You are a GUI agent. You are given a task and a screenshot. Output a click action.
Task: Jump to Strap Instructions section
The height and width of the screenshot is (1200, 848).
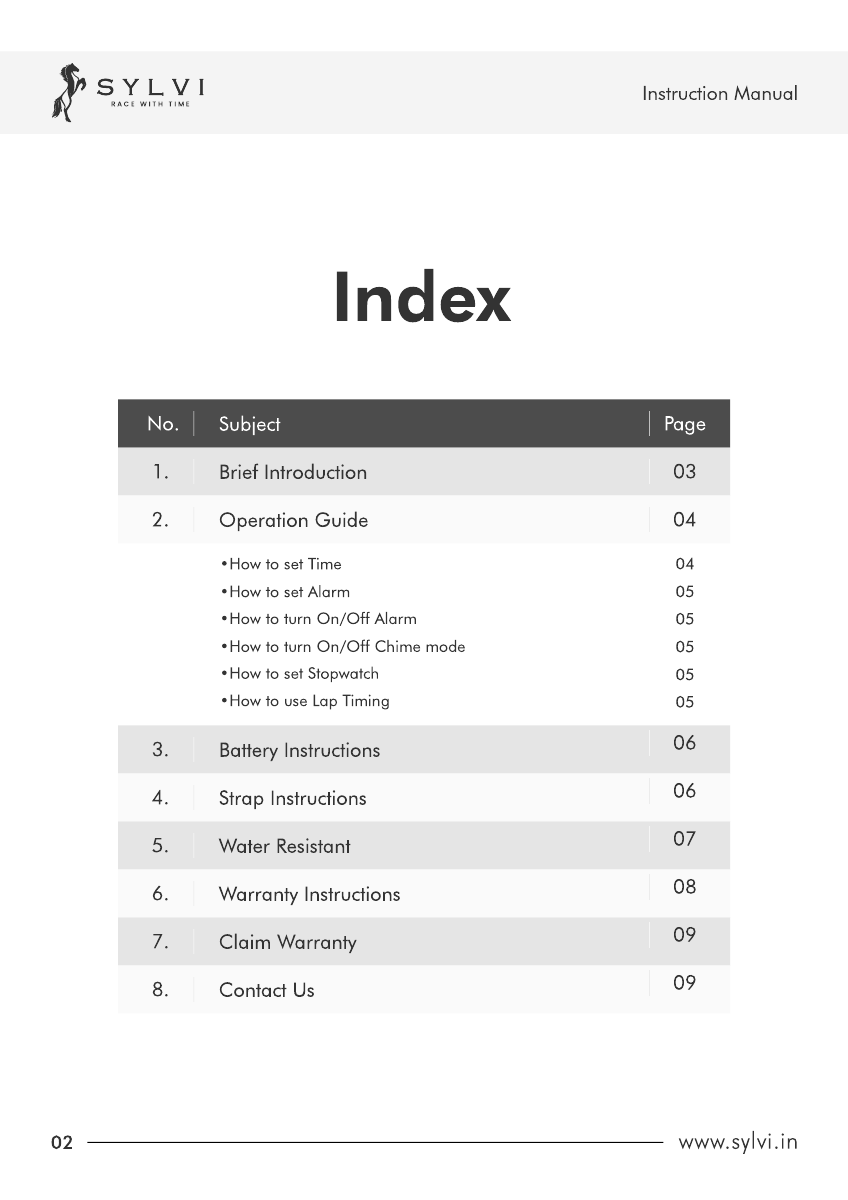point(292,798)
